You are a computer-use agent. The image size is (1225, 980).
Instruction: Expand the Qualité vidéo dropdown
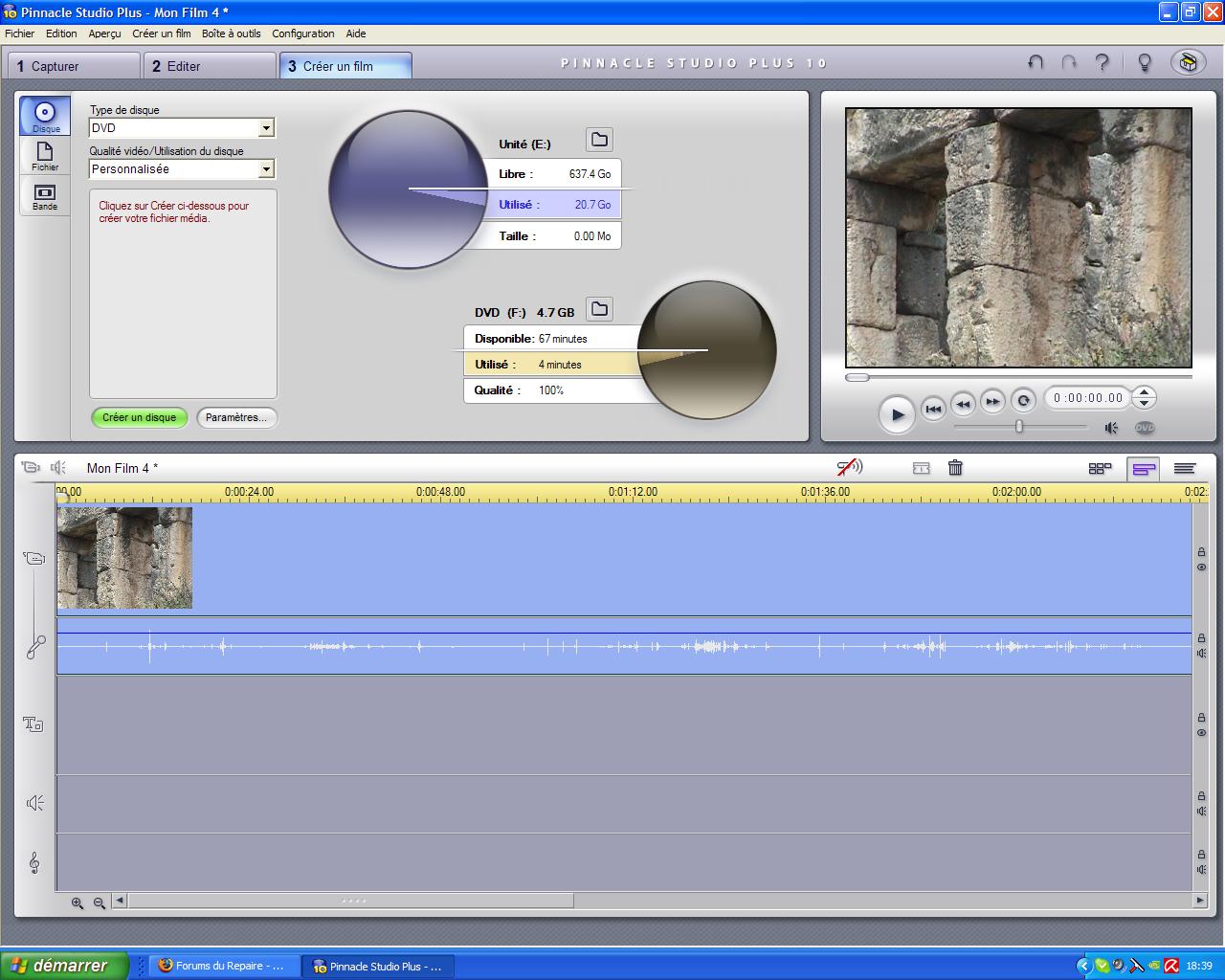click(267, 169)
